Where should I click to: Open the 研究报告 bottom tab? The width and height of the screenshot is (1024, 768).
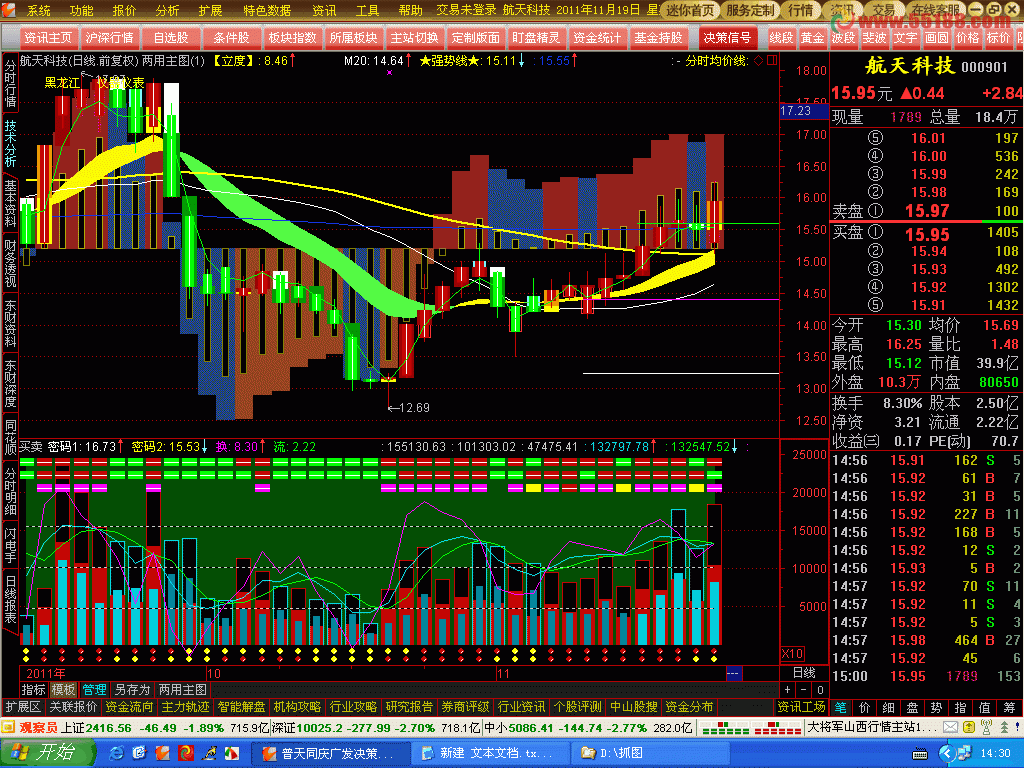[x=409, y=707]
